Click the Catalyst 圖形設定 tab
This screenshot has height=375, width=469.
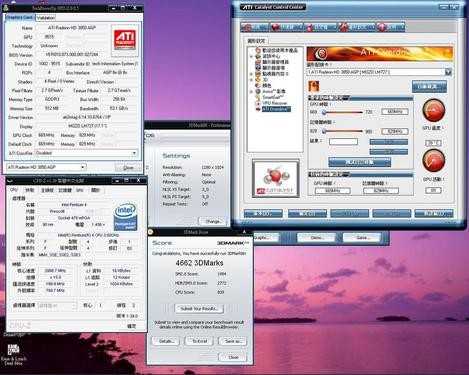coord(256,41)
